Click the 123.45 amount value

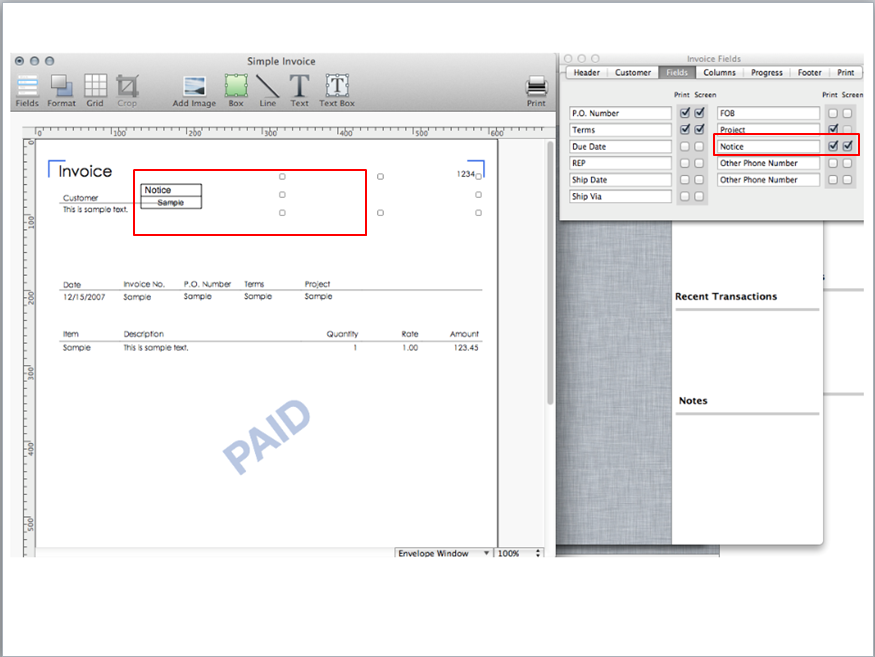(x=465, y=347)
